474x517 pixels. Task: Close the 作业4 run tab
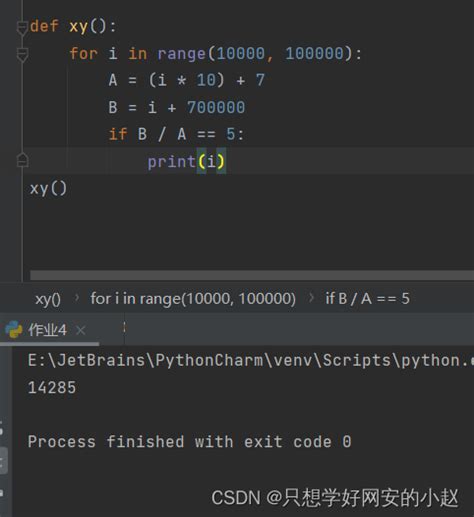tap(81, 330)
